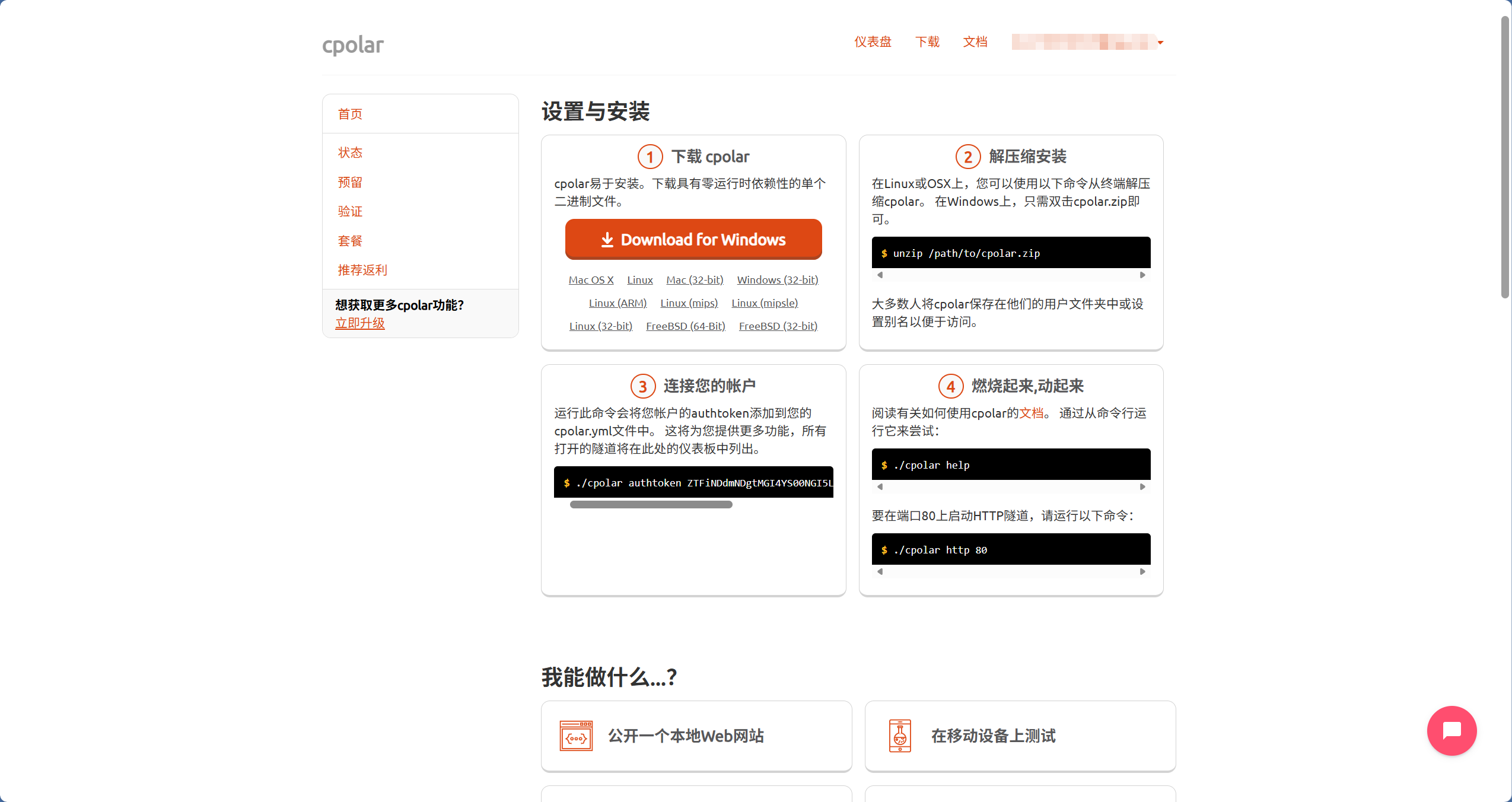Follow the Mac OS X download link

591,280
